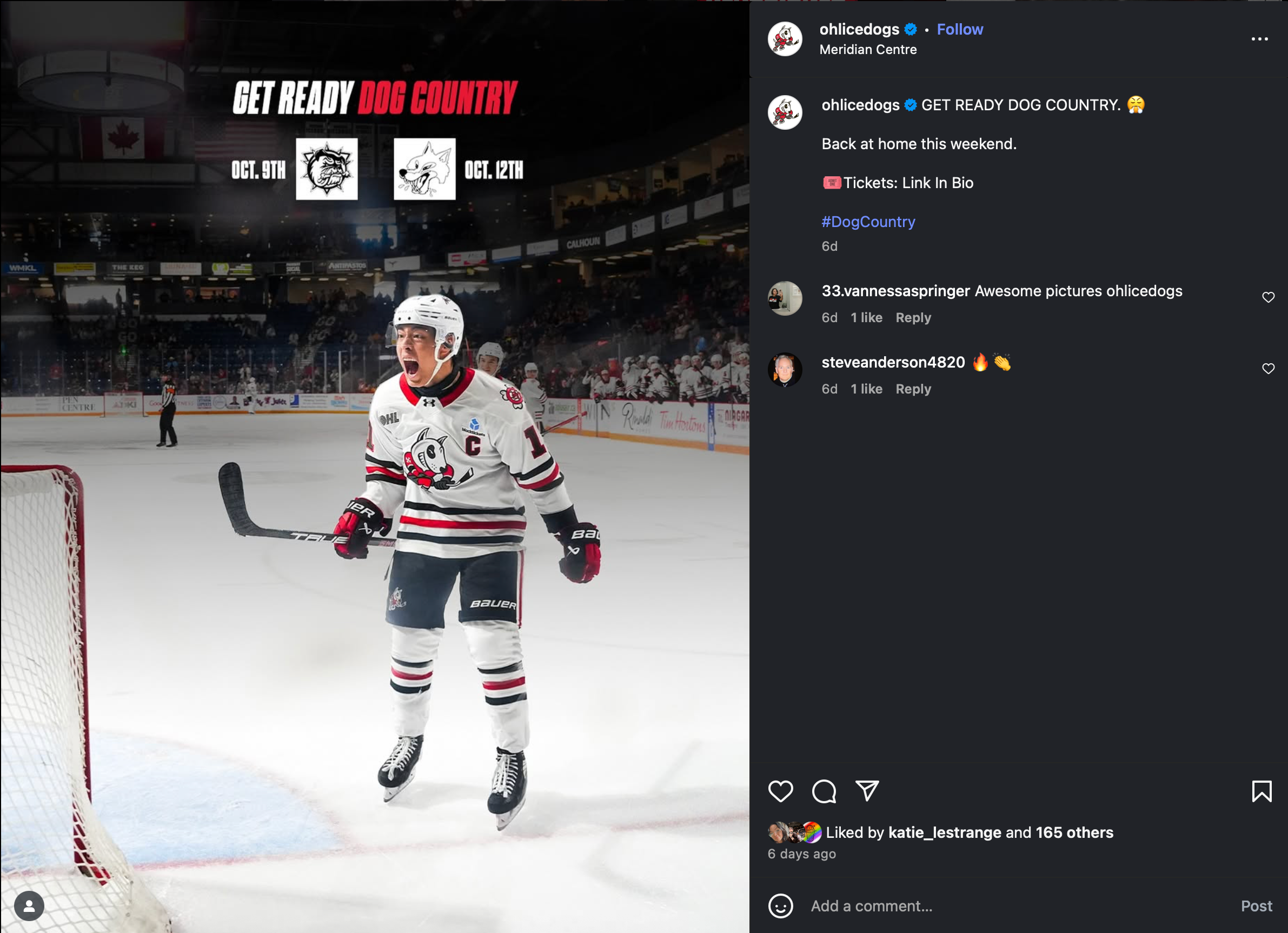Screen dimensions: 1288x933
Task: Share post via paper plane icon
Action: point(867,790)
